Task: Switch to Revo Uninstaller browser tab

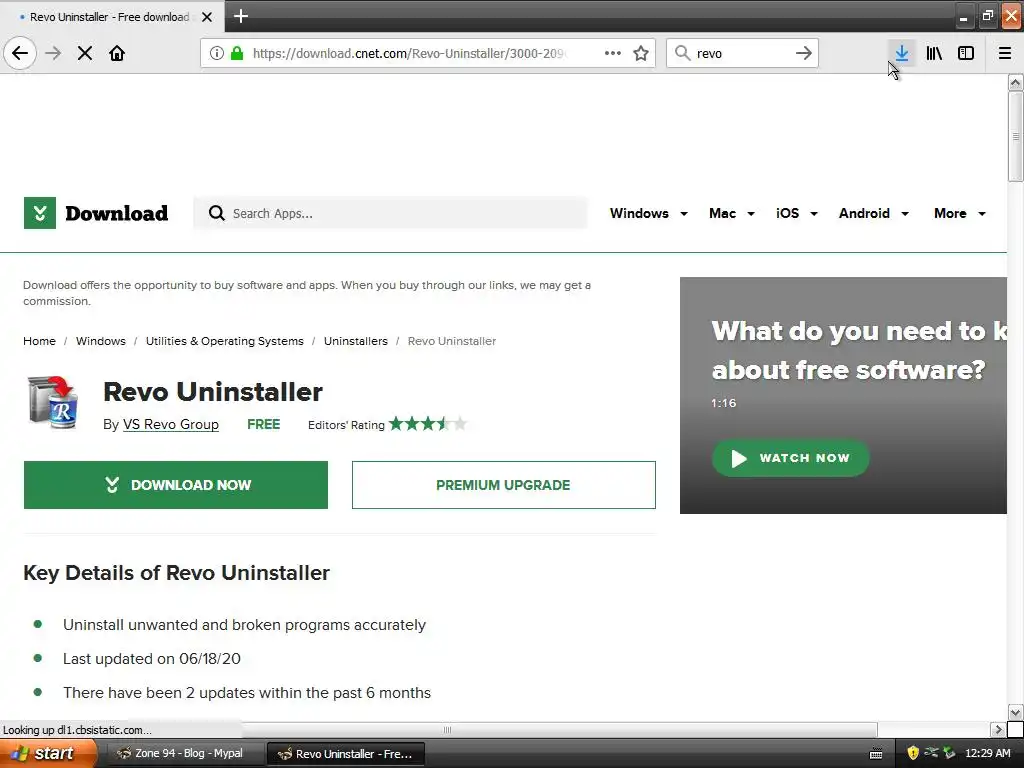Action: coord(110,17)
